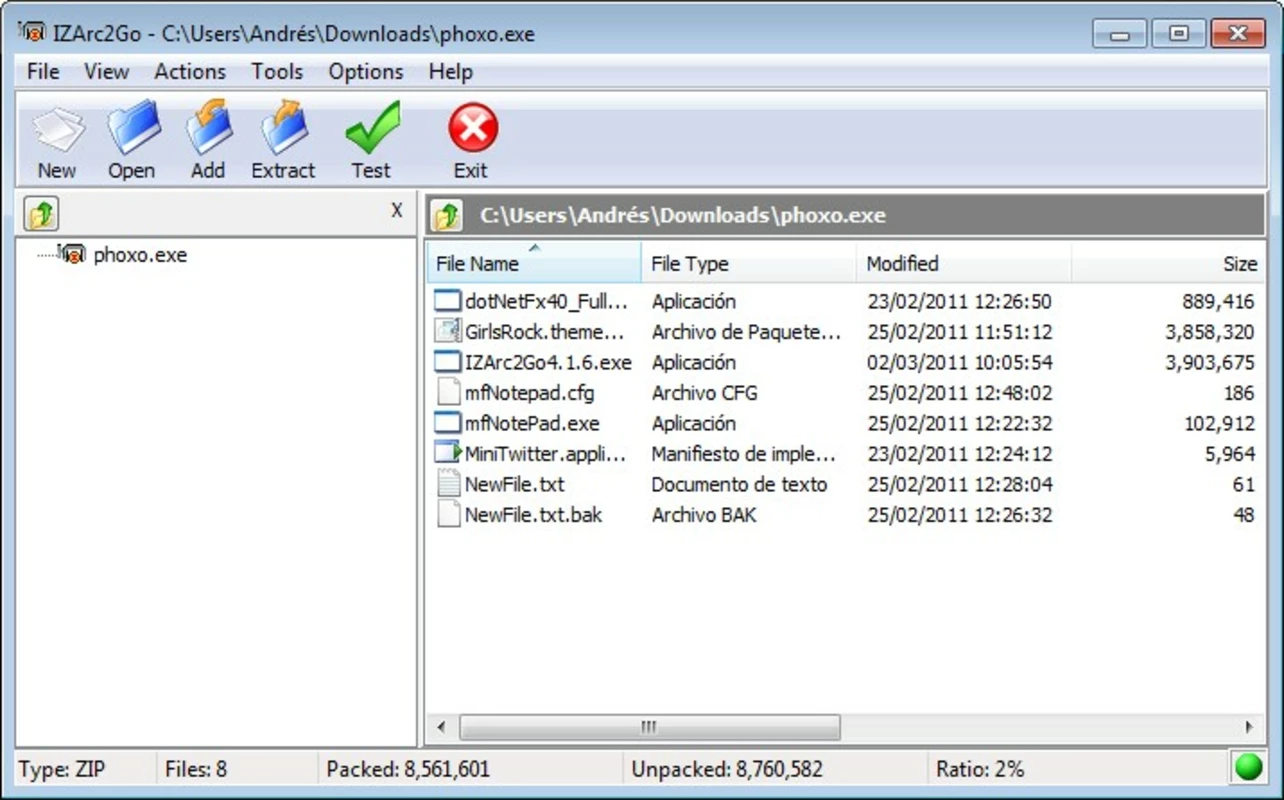Go up a folder in the left tree pane
The image size is (1284, 800).
pyautogui.click(x=41, y=214)
